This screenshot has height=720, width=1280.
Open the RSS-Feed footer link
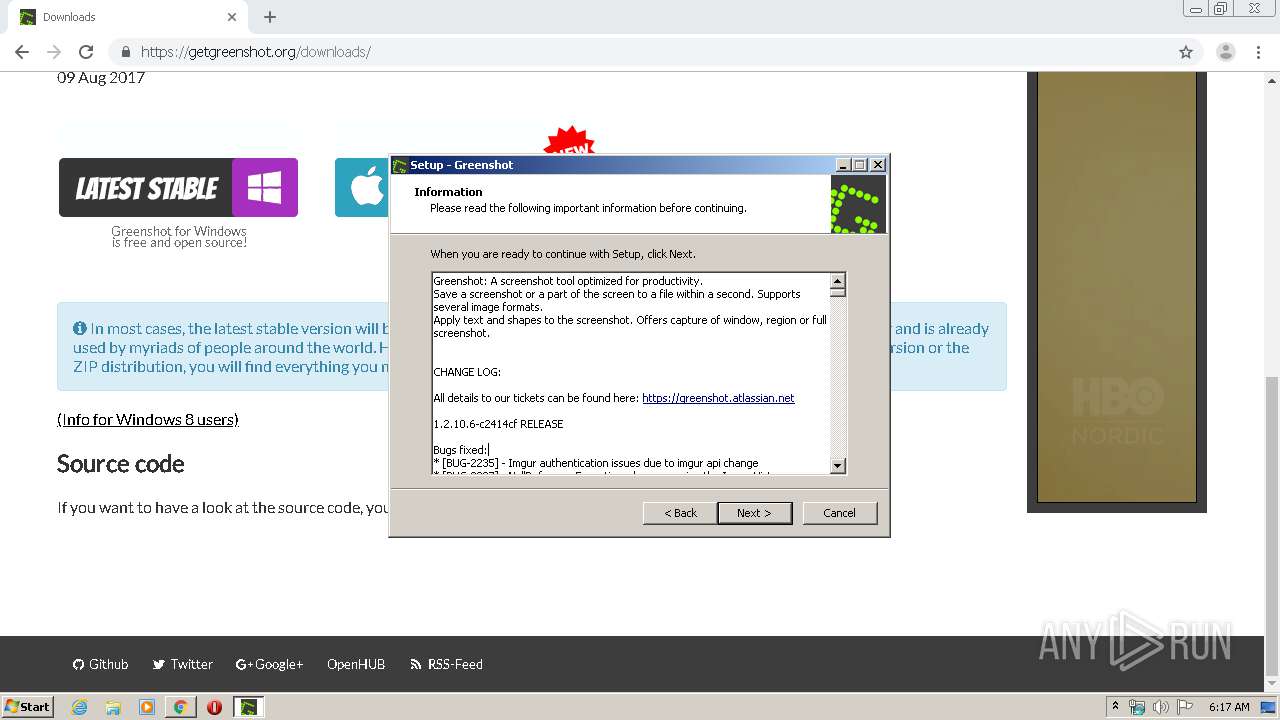coord(446,664)
